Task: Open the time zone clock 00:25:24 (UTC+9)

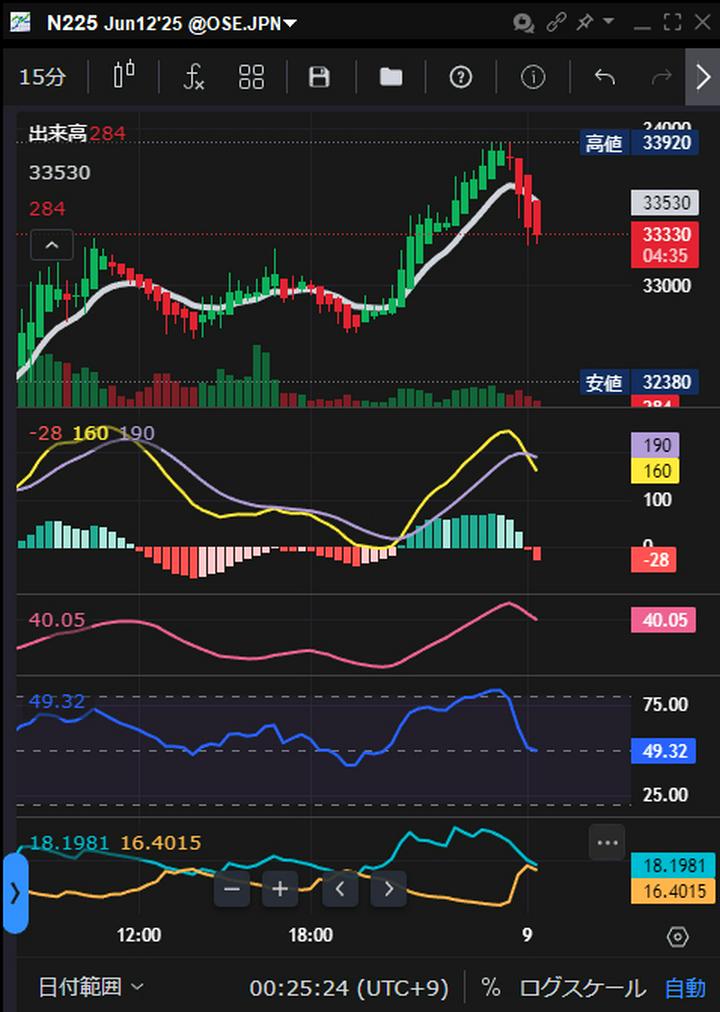Action: [348, 988]
